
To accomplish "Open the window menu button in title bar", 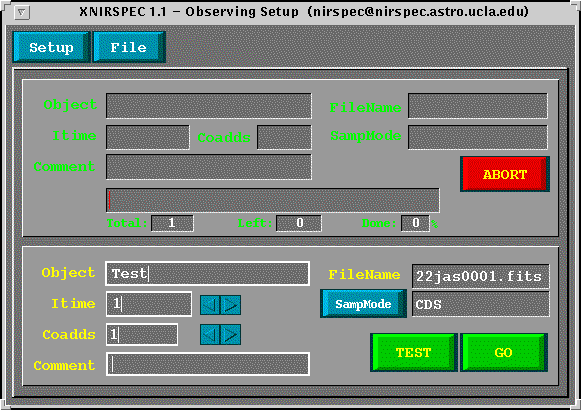I will pyautogui.click(x=22, y=13).
